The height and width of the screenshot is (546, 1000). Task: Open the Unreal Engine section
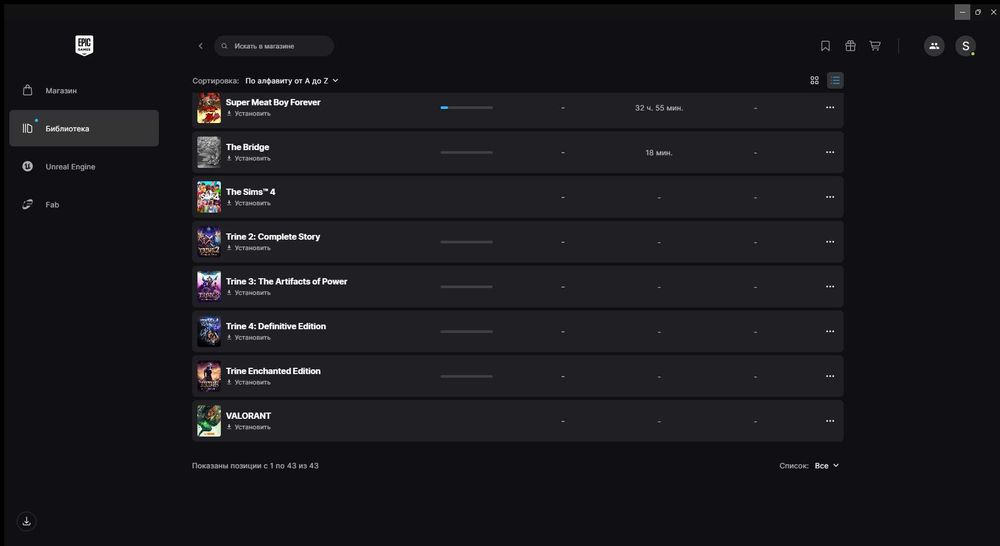70,167
